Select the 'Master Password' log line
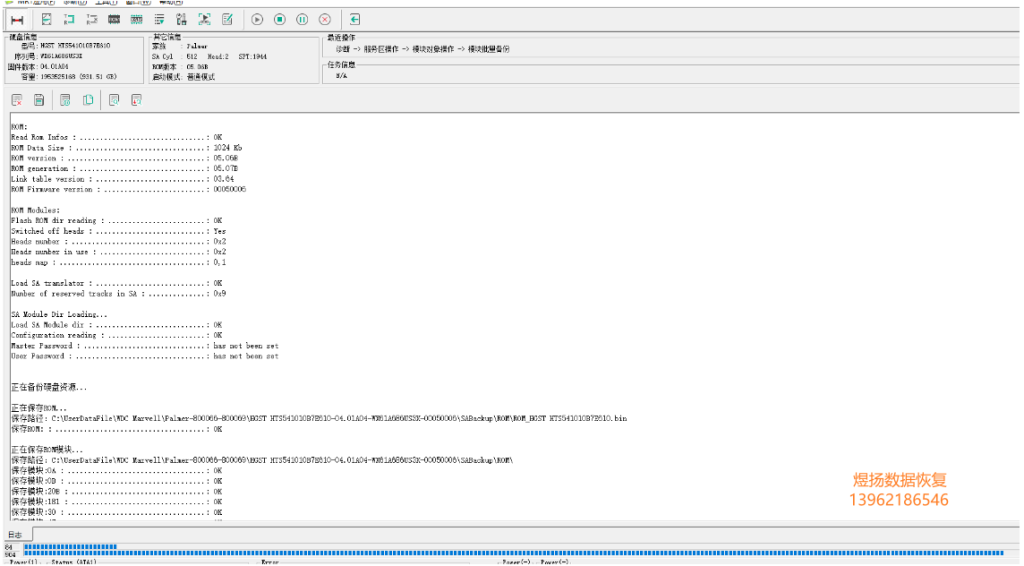Screen dimensions: 1024x566 point(145,346)
